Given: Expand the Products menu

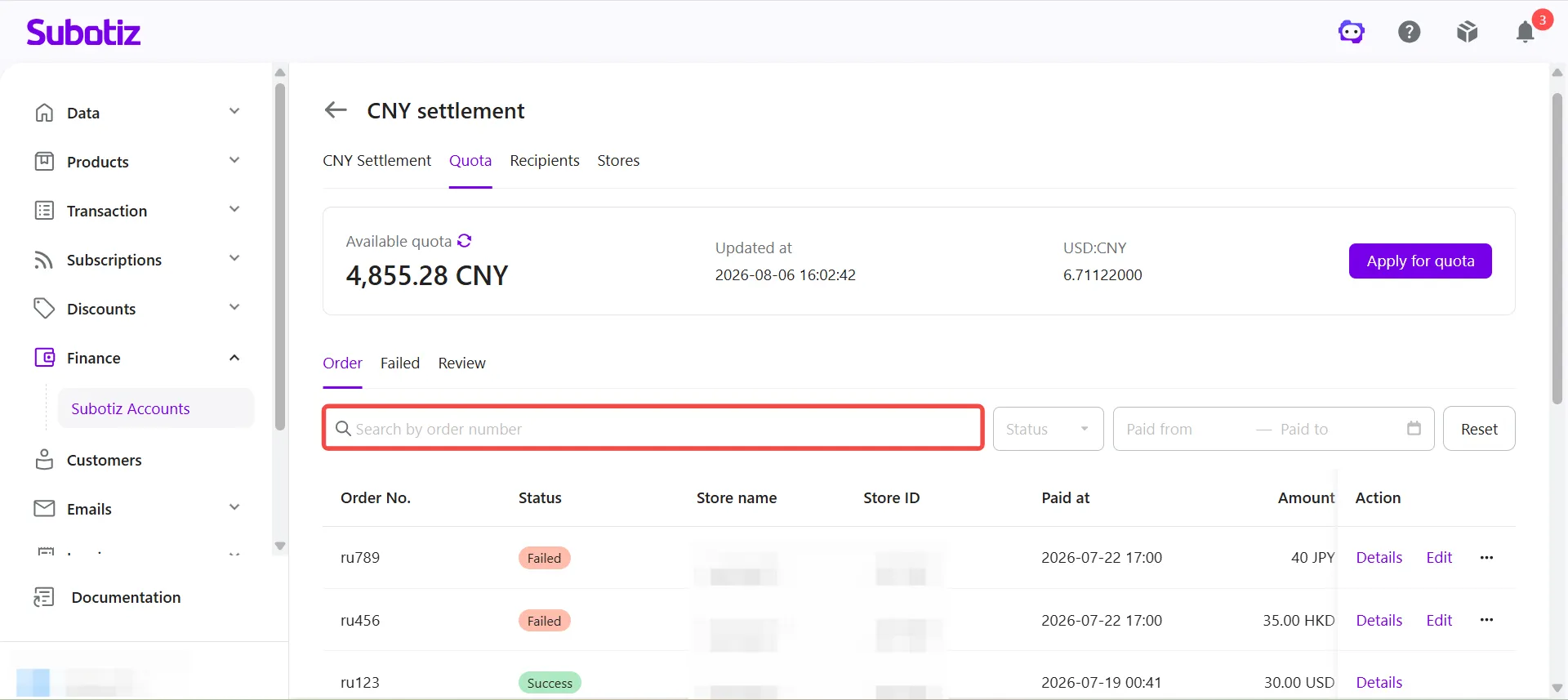Looking at the screenshot, I should coord(234,160).
